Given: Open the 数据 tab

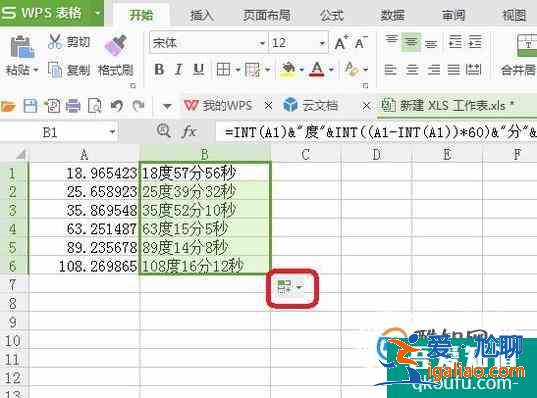Looking at the screenshot, I should (x=392, y=15).
